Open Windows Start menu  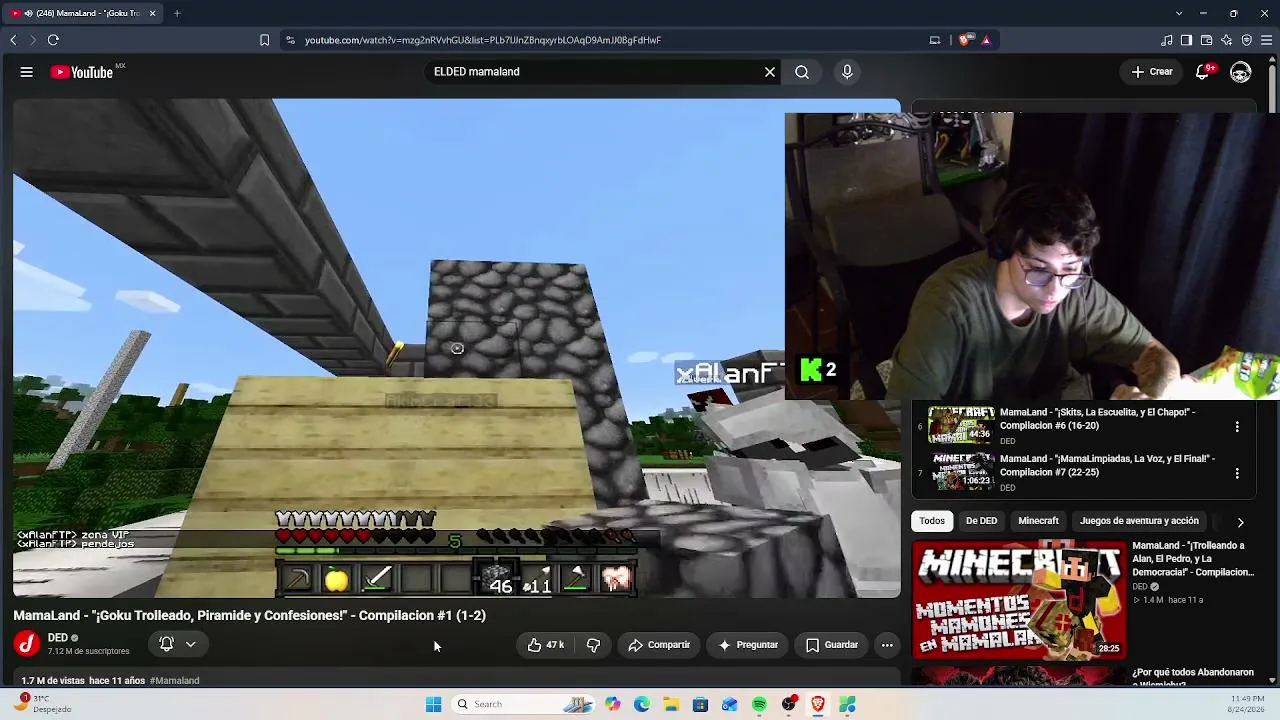coord(433,704)
